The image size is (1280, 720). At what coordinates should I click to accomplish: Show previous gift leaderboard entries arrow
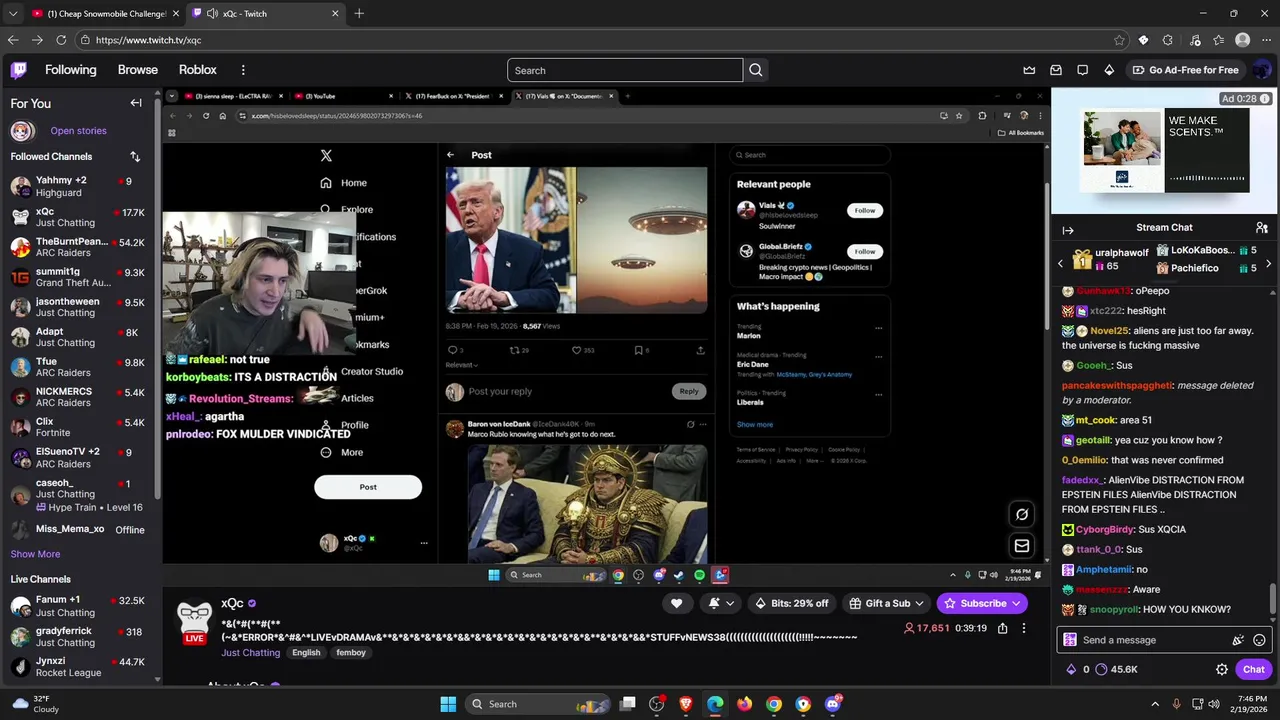1061,264
